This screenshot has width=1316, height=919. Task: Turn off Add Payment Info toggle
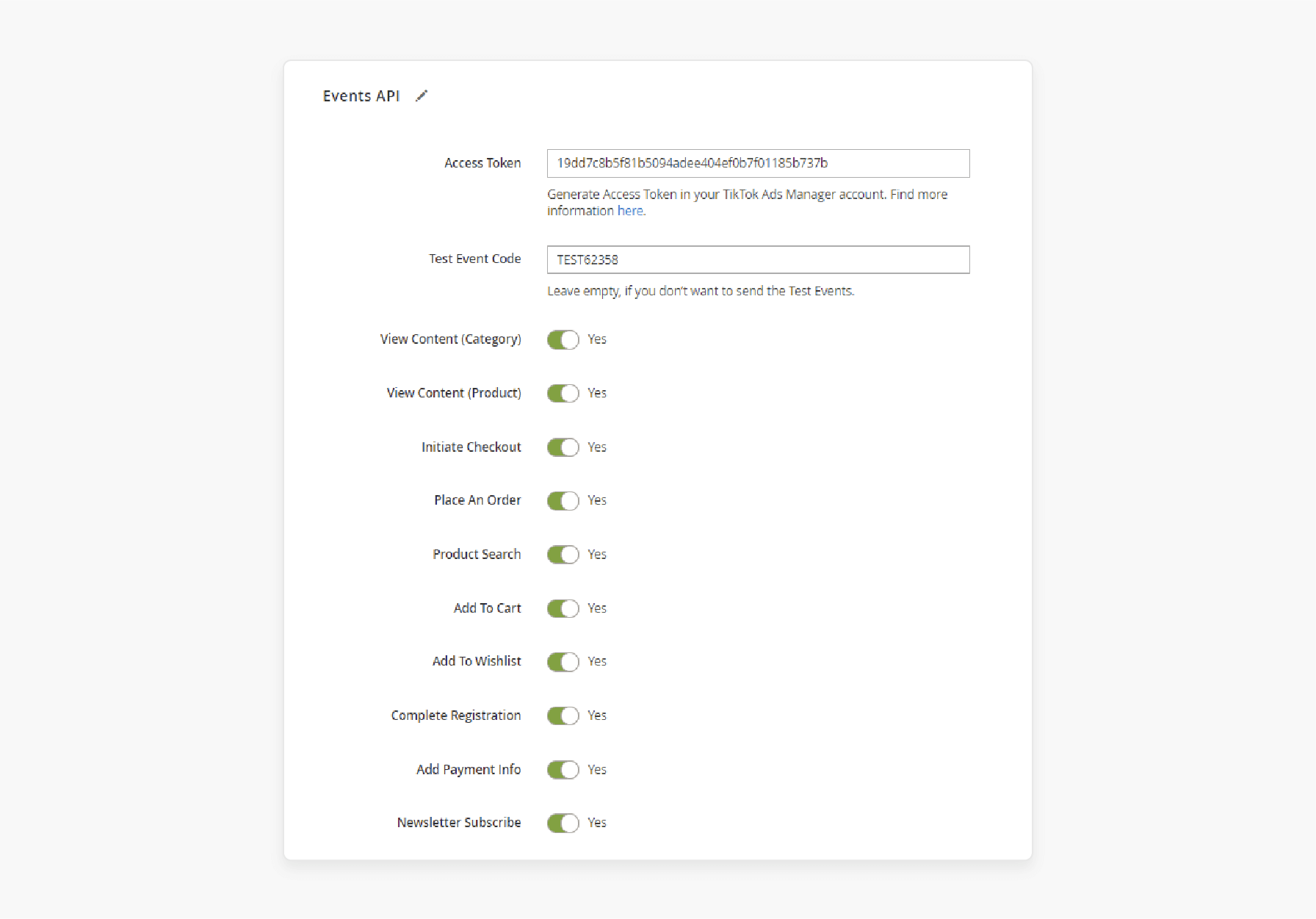coord(563,770)
